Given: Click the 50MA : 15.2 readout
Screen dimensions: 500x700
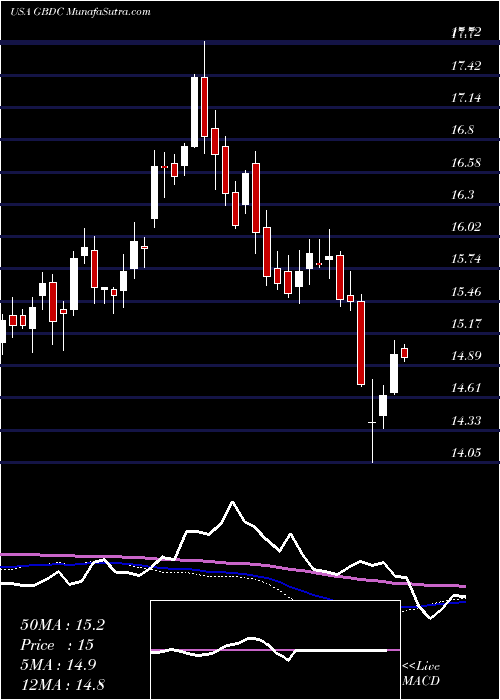Looking at the screenshot, I should [x=62, y=625].
